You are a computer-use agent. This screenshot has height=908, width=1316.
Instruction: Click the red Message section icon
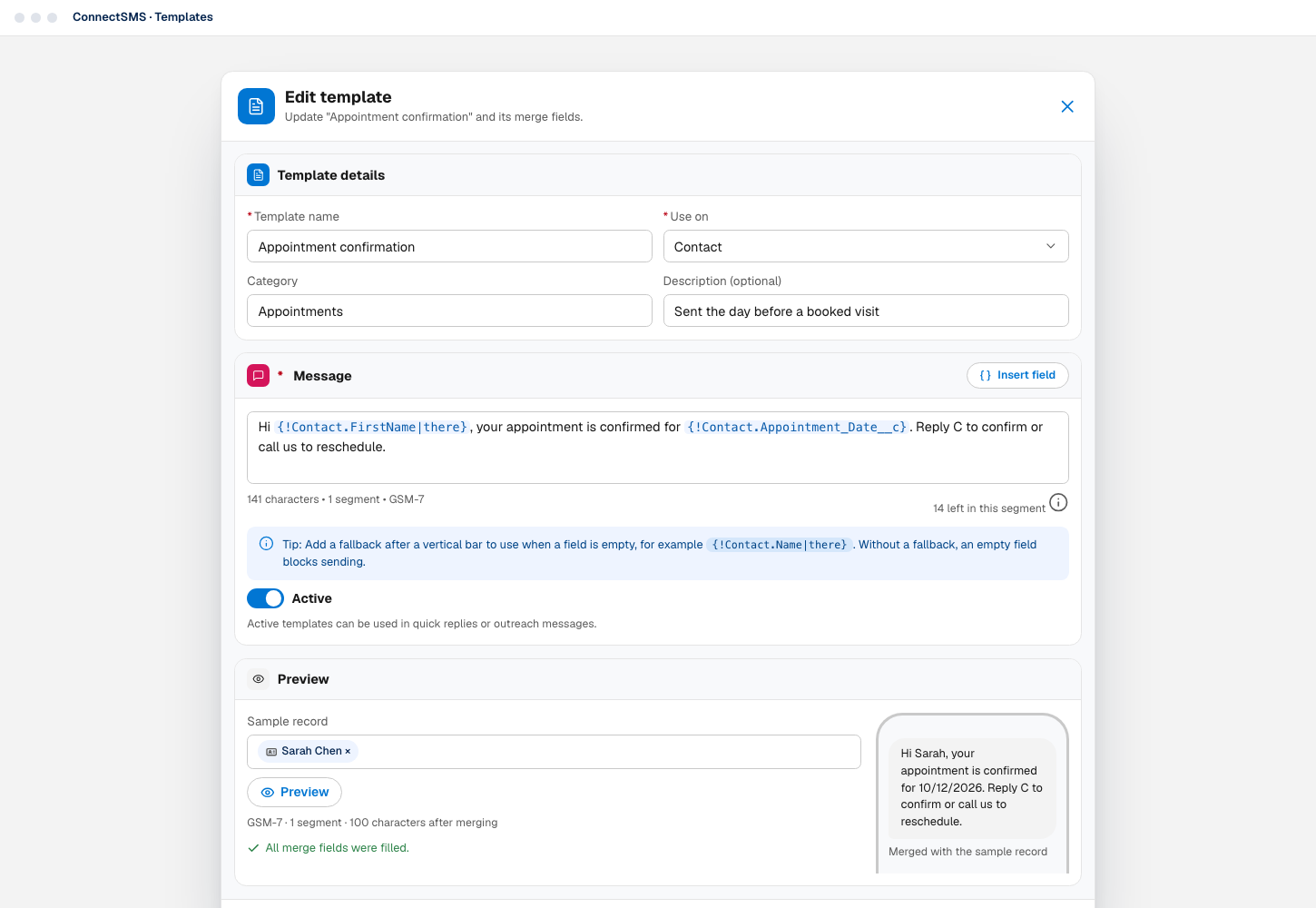point(259,375)
